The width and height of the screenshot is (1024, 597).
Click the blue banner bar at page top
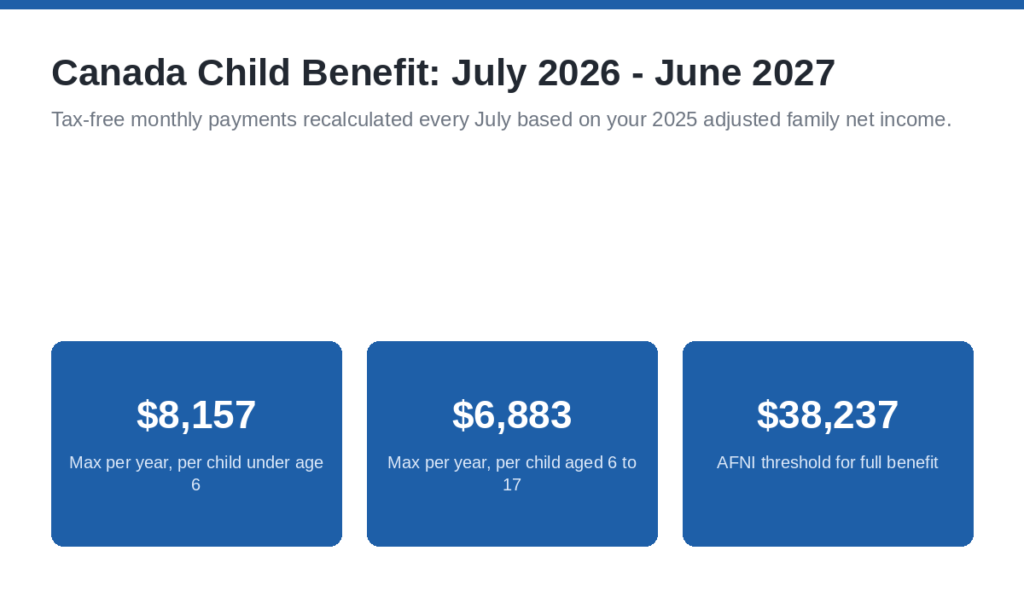tap(512, 5)
